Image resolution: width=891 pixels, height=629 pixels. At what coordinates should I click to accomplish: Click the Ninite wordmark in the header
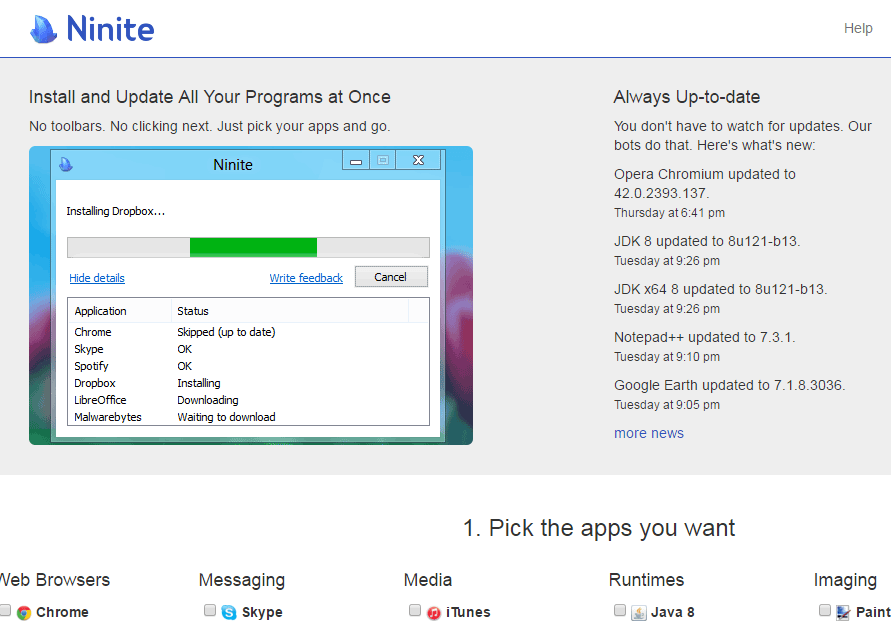[x=110, y=28]
